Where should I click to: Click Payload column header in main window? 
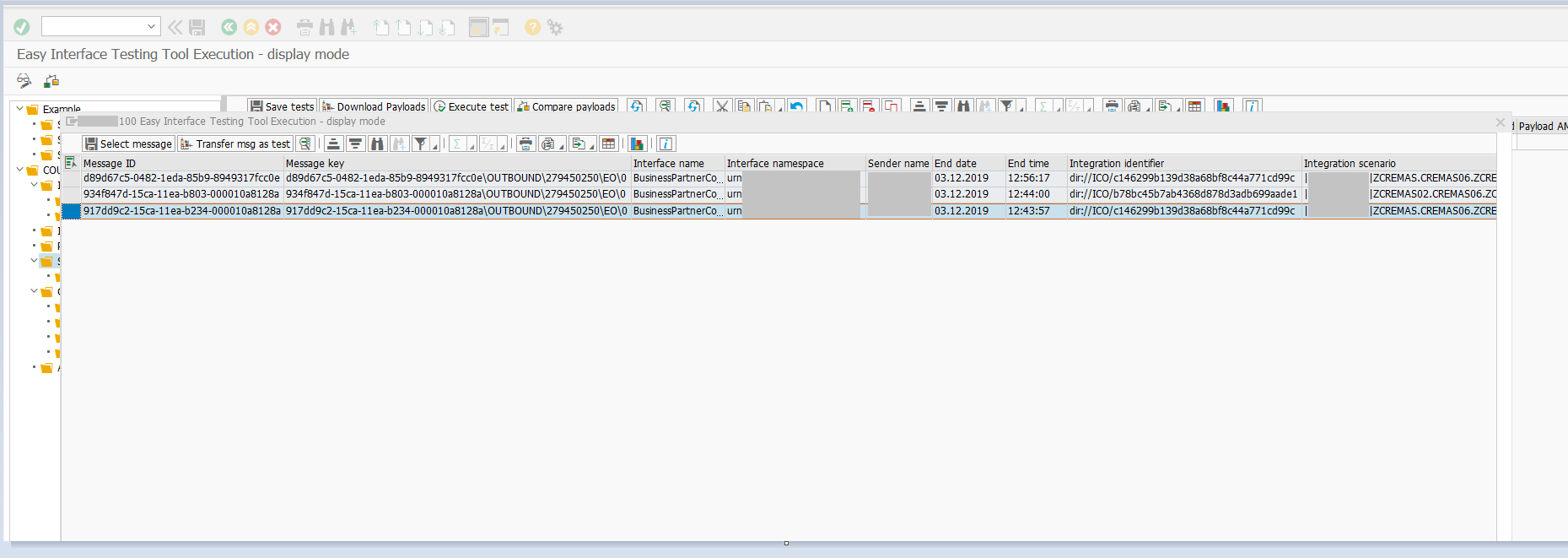[x=1541, y=127]
